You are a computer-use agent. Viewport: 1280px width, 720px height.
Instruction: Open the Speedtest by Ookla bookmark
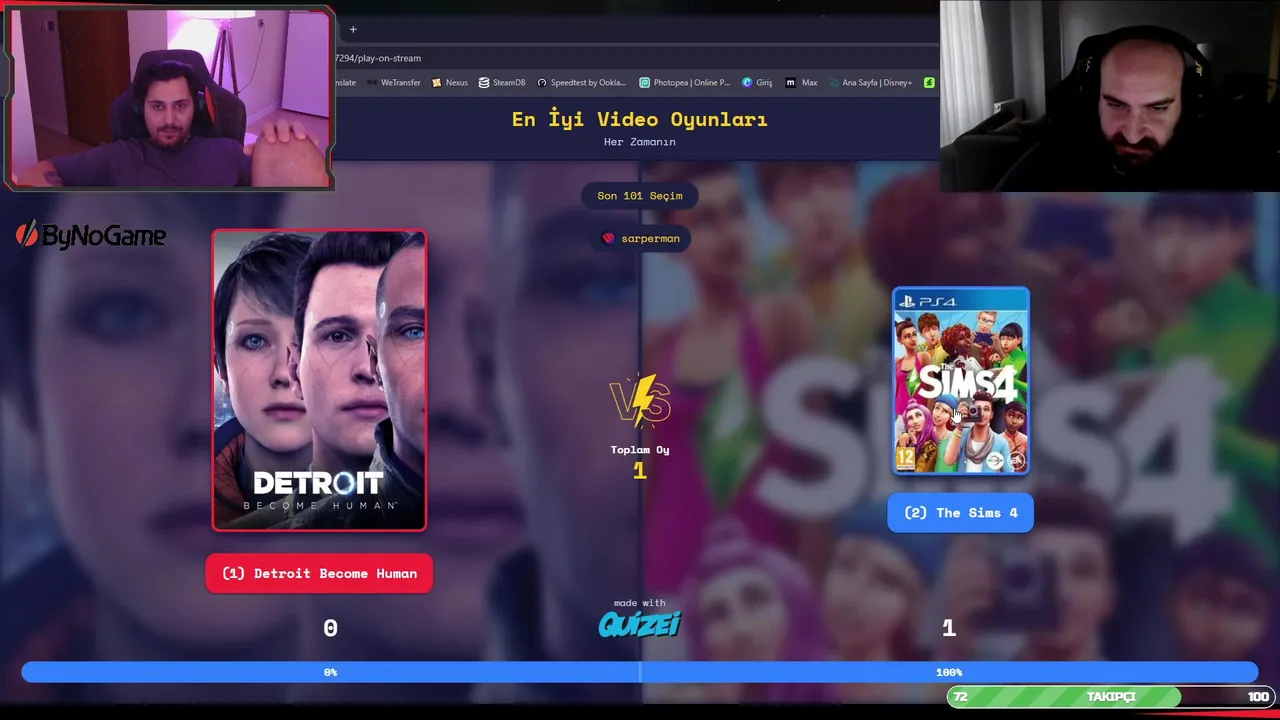tap(582, 83)
